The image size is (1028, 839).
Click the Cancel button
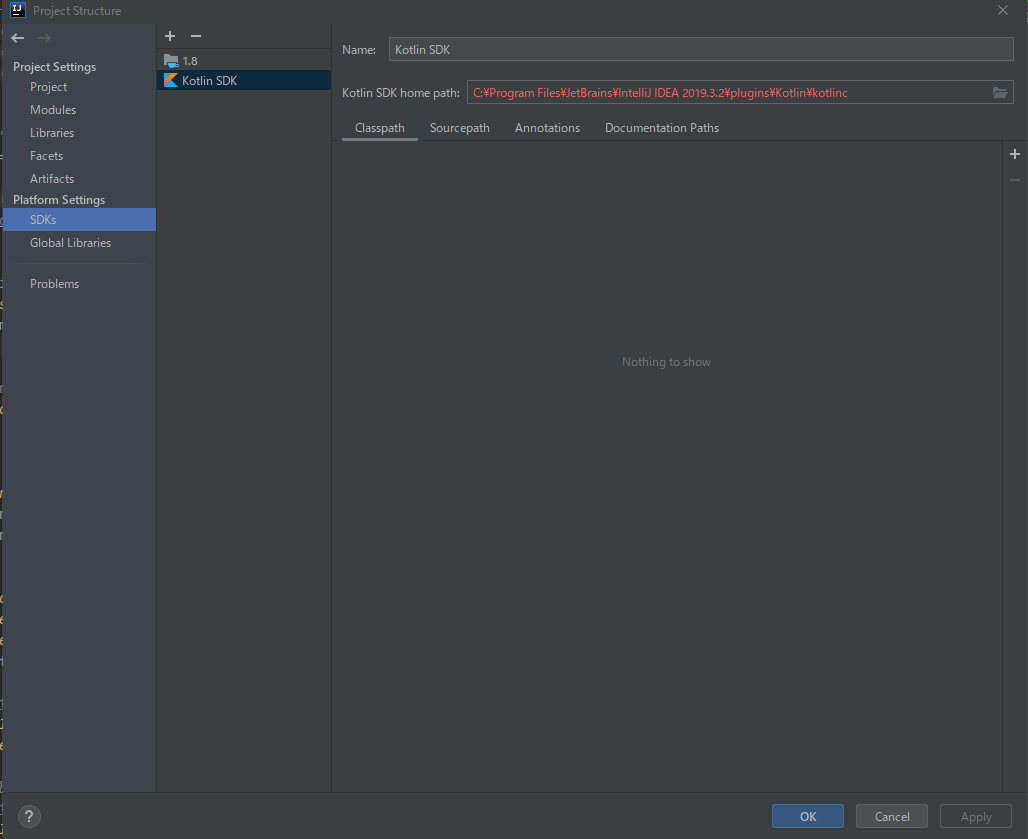point(892,816)
